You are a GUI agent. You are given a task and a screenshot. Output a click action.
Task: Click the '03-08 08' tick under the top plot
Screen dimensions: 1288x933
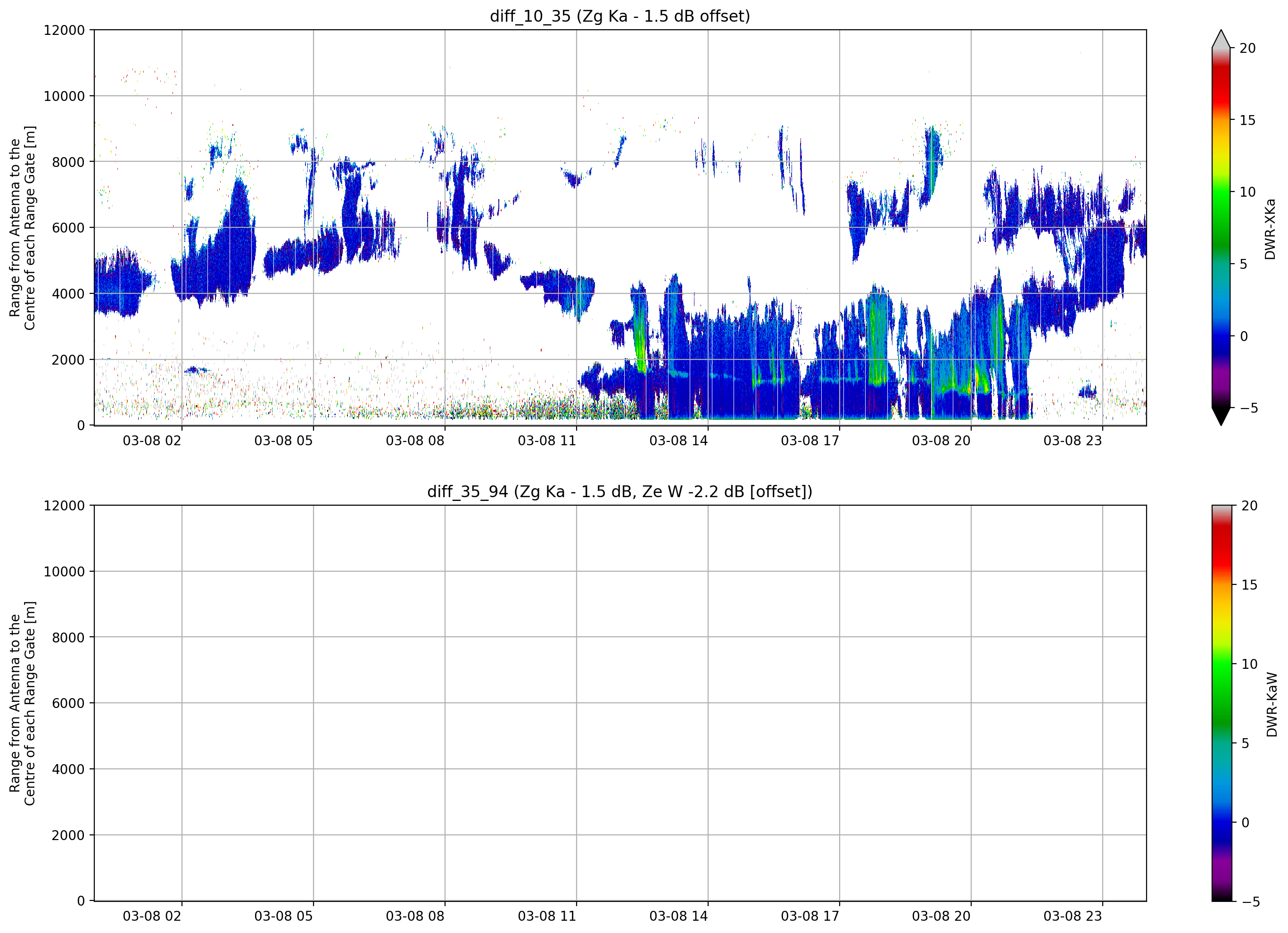coord(415,441)
